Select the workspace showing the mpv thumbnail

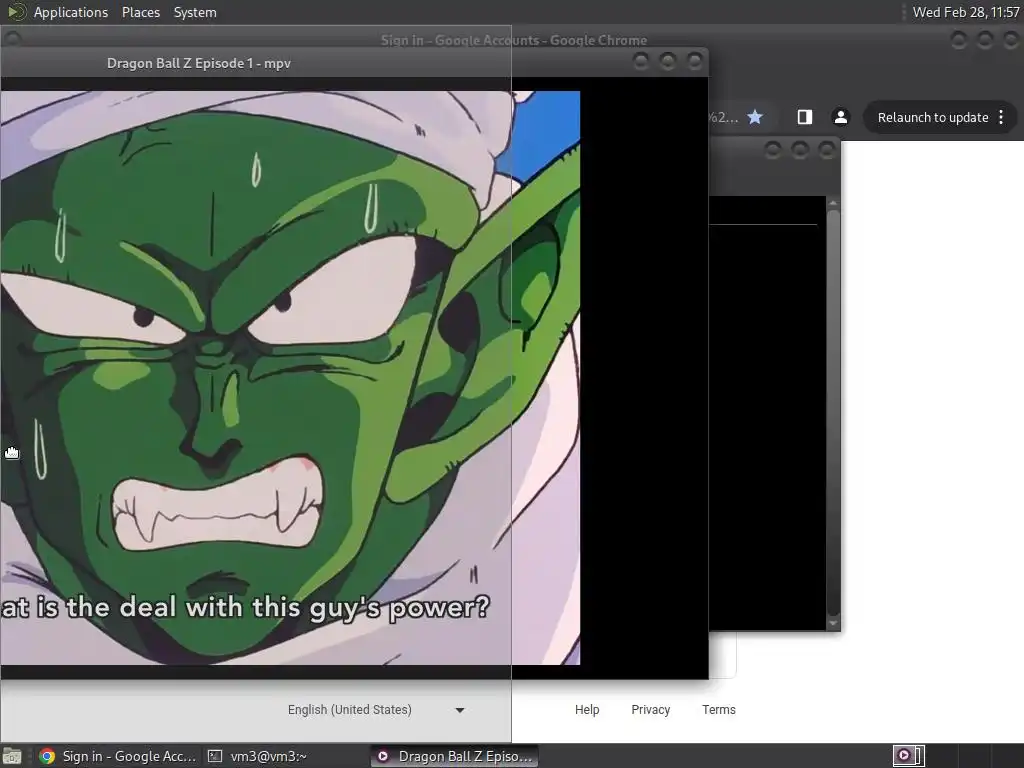tap(908, 756)
